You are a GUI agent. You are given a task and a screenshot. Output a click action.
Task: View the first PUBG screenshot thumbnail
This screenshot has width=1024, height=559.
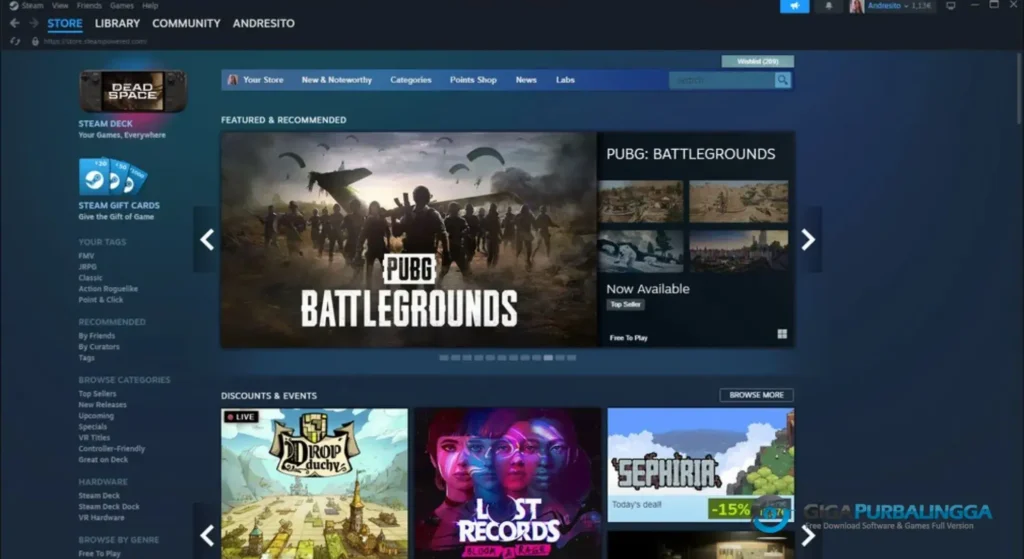click(x=641, y=202)
